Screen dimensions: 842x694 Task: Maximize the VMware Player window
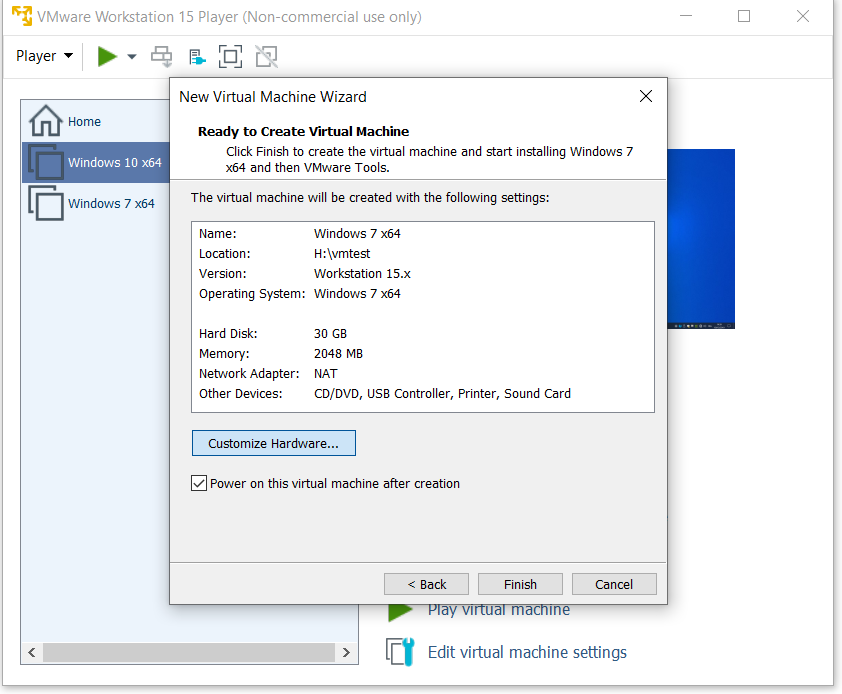pyautogui.click(x=744, y=16)
